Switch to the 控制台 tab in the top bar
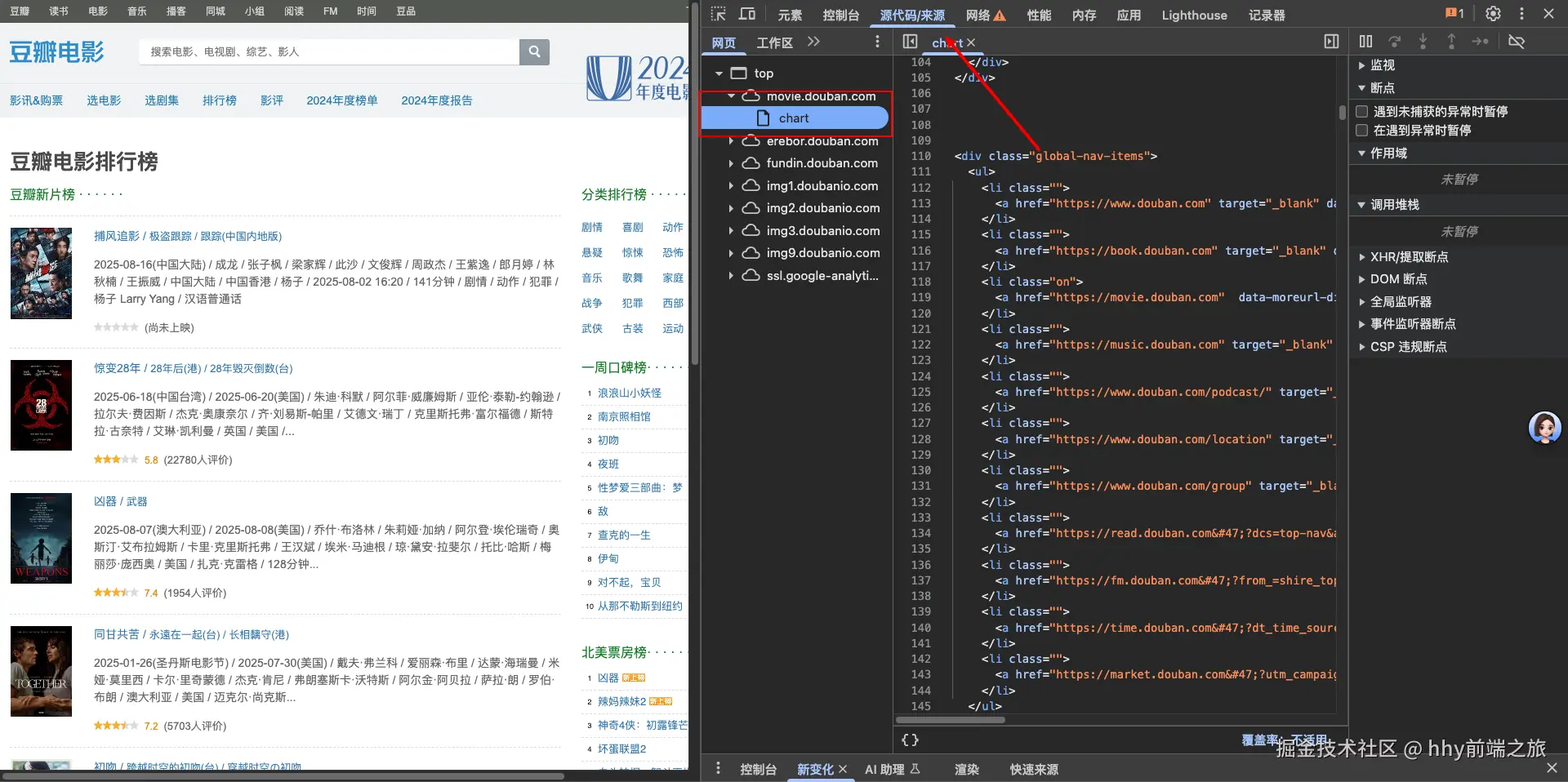1568x782 pixels. pos(841,16)
